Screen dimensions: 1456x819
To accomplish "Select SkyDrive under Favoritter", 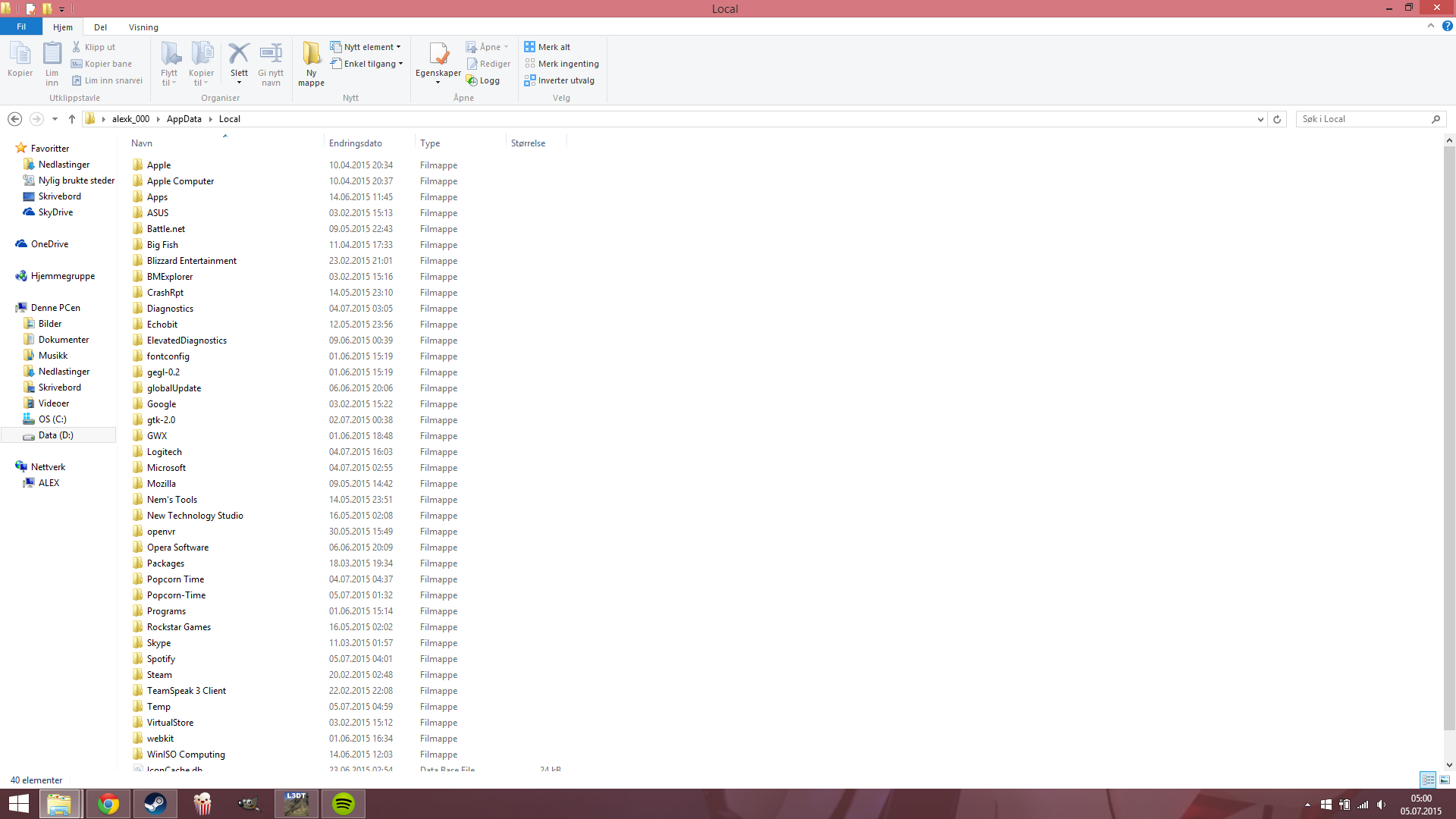I will click(55, 212).
